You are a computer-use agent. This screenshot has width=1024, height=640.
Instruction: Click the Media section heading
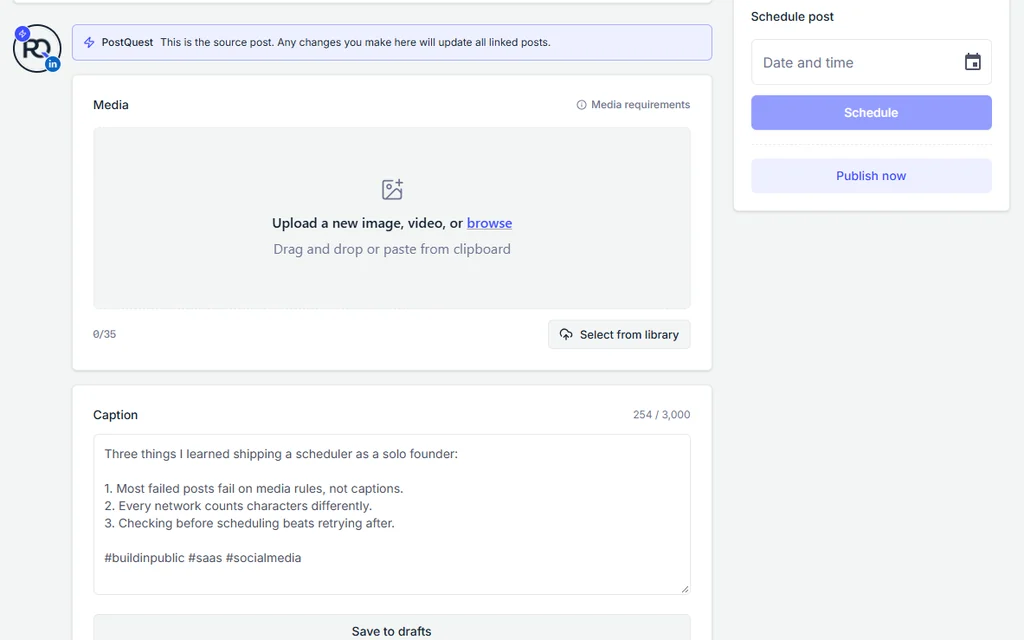[110, 104]
